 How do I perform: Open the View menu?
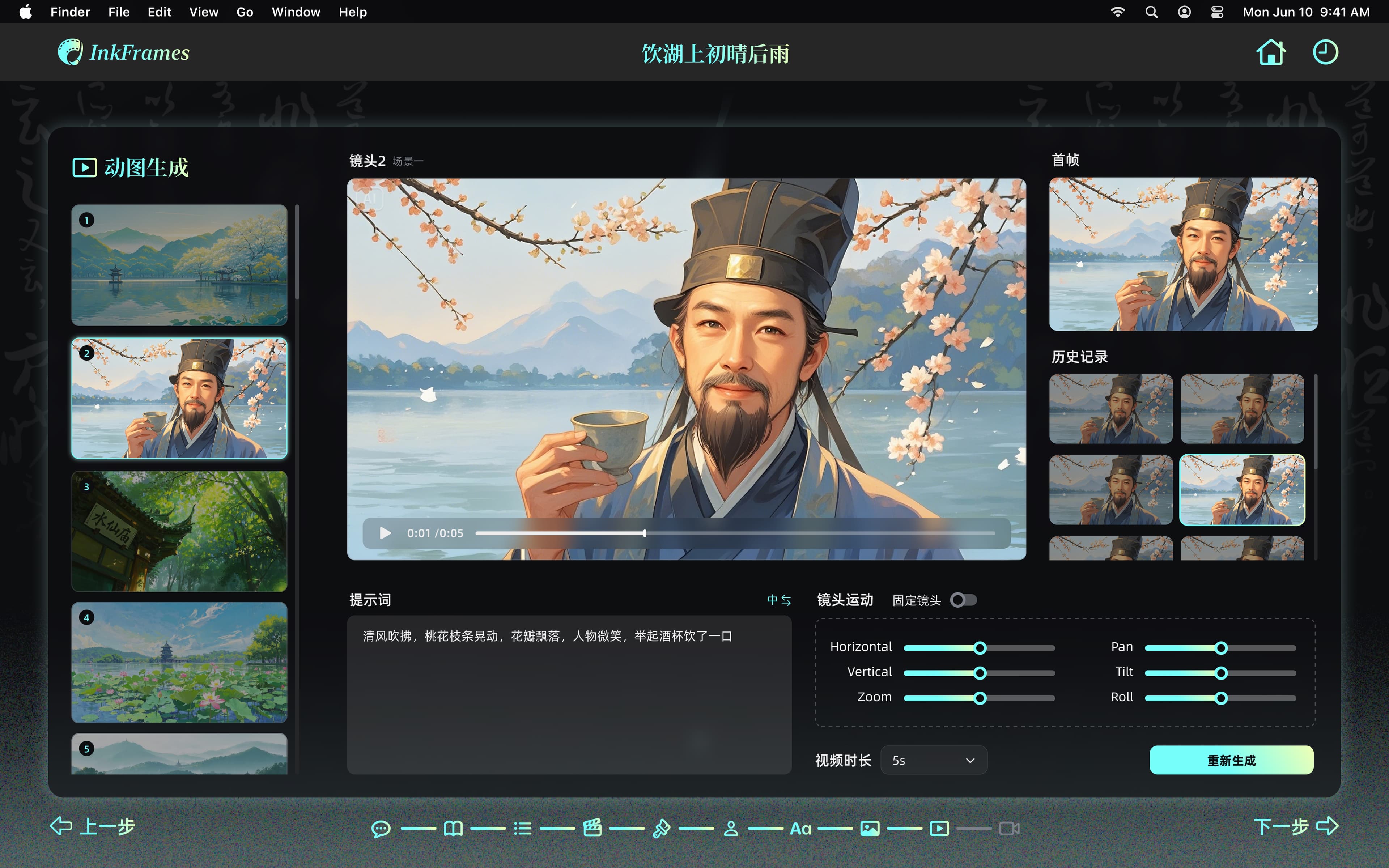pyautogui.click(x=204, y=12)
